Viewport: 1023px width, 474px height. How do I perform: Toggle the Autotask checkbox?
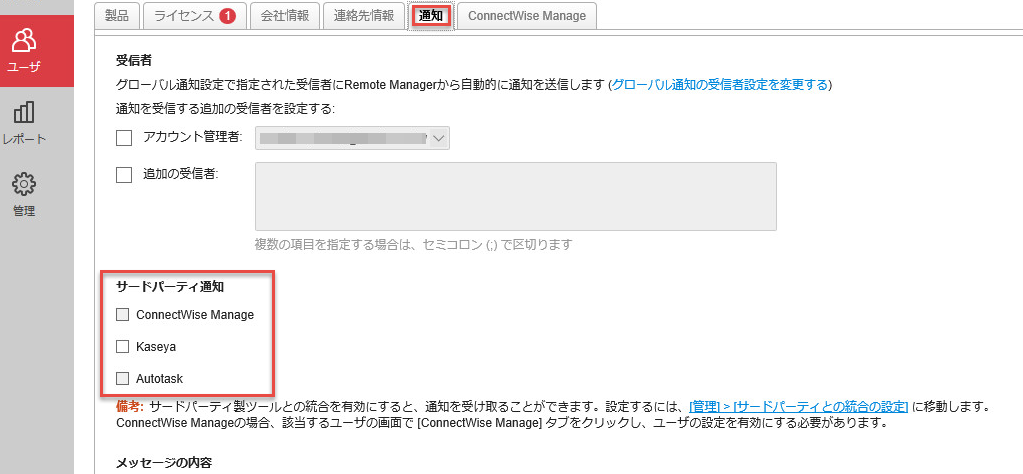pyautogui.click(x=123, y=379)
